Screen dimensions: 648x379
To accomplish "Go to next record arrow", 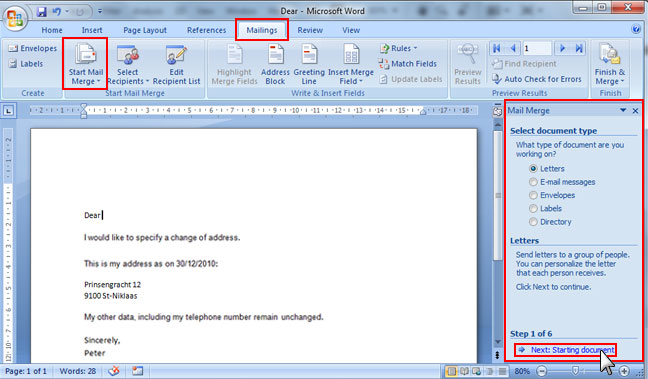I will click(x=562, y=48).
